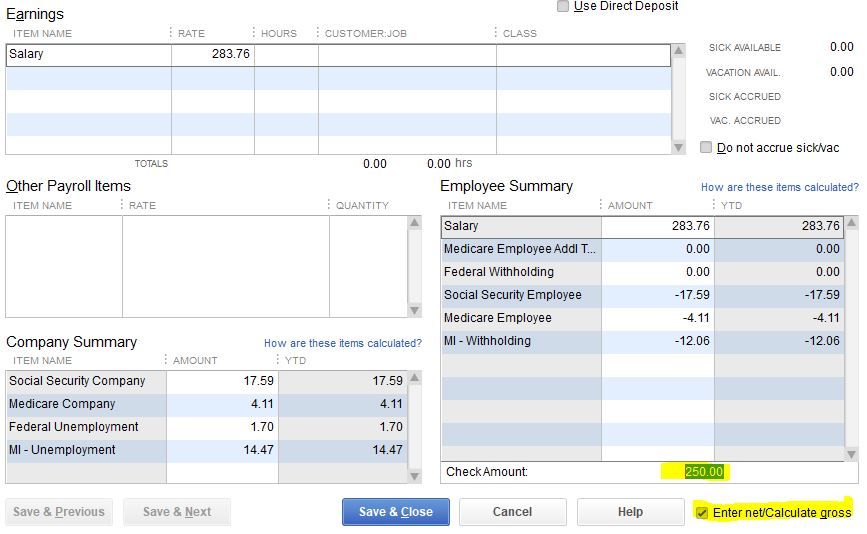Click Save & Next button
The height and width of the screenshot is (534, 867).
click(x=177, y=512)
